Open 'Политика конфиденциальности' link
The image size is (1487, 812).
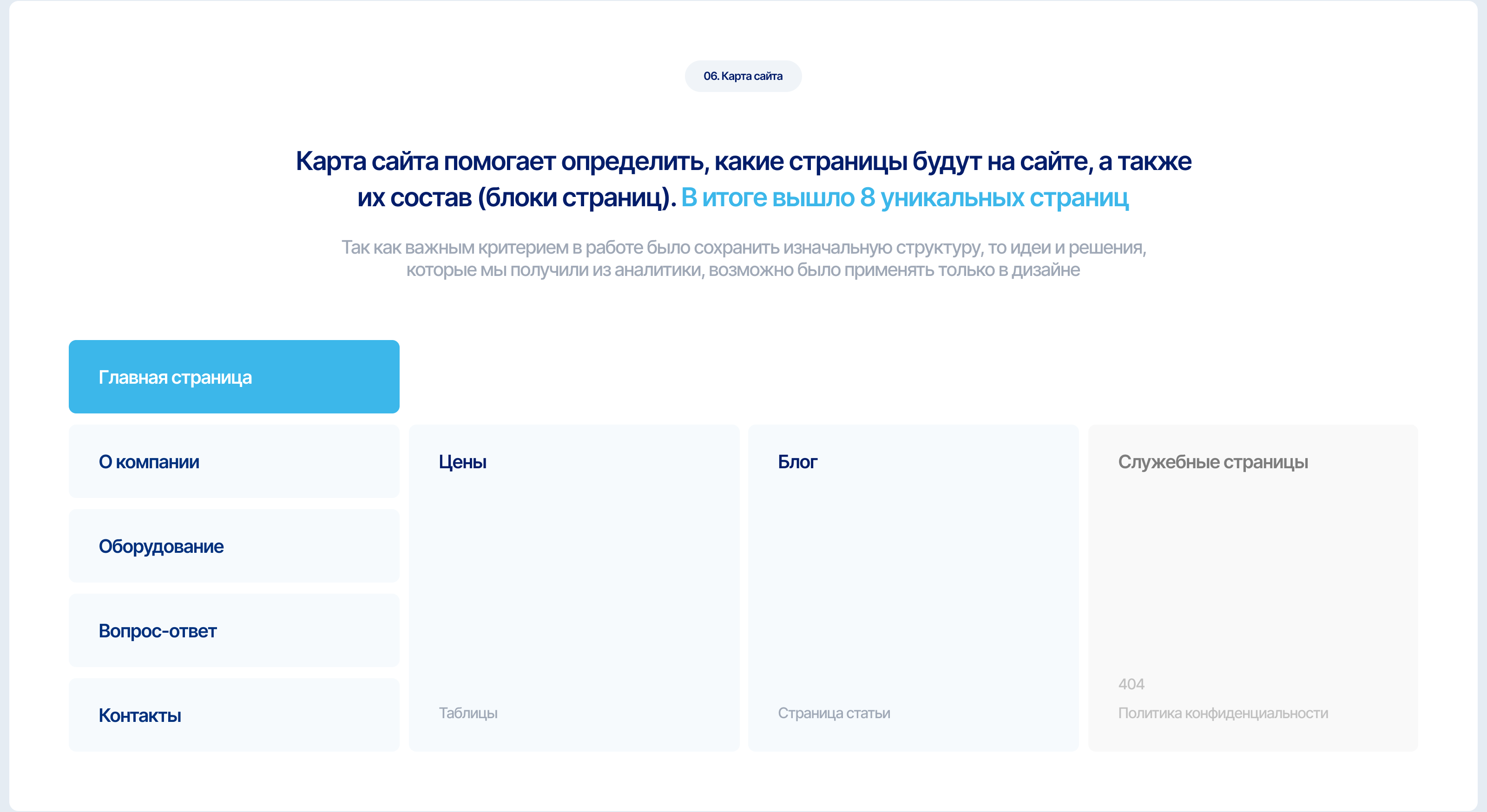coord(1223,713)
